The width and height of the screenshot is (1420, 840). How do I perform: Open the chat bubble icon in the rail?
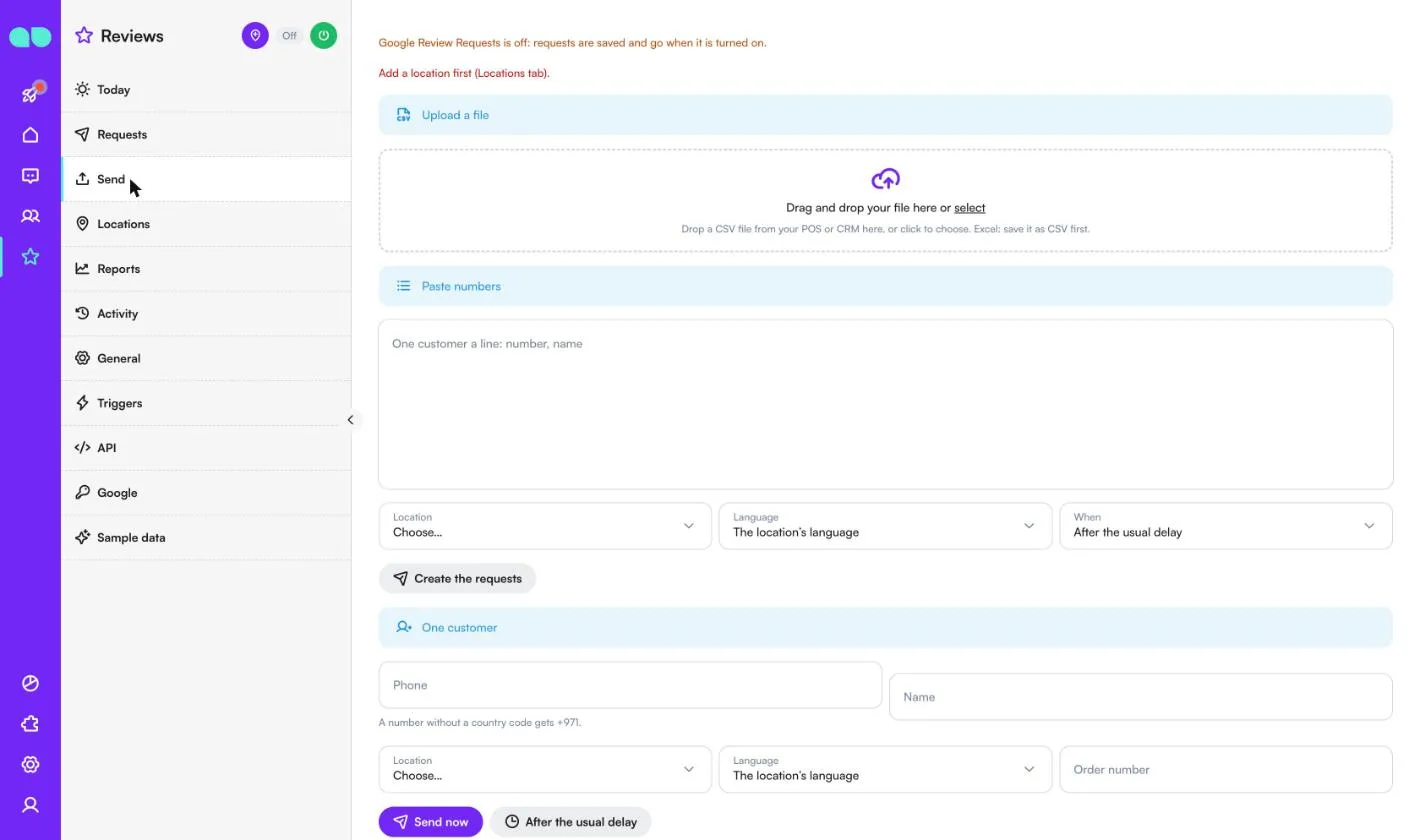tap(30, 176)
